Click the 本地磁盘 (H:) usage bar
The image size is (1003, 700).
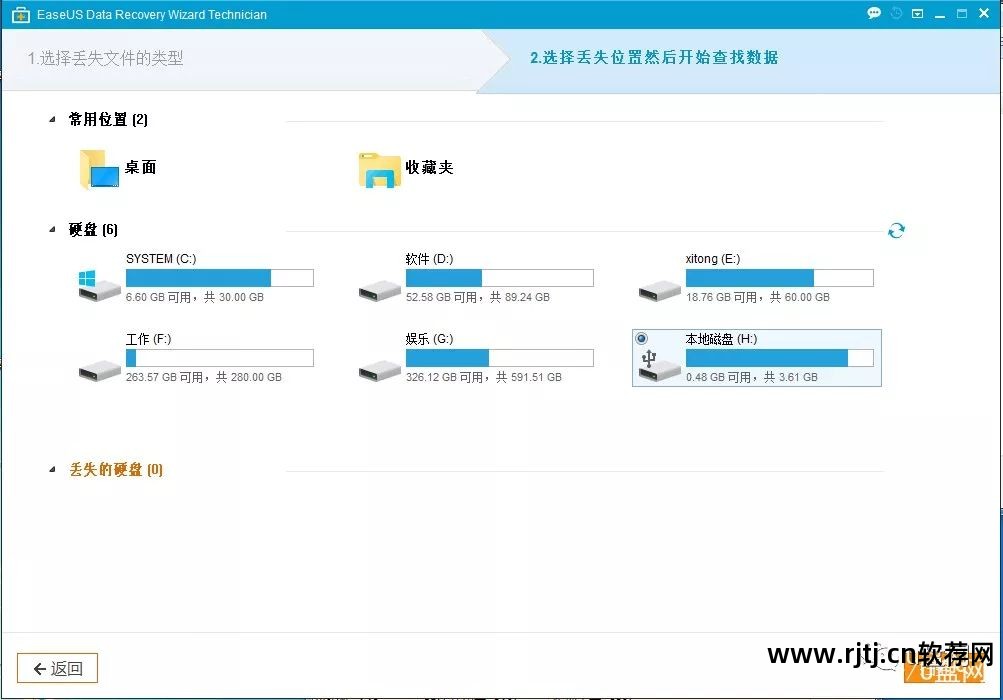point(778,358)
